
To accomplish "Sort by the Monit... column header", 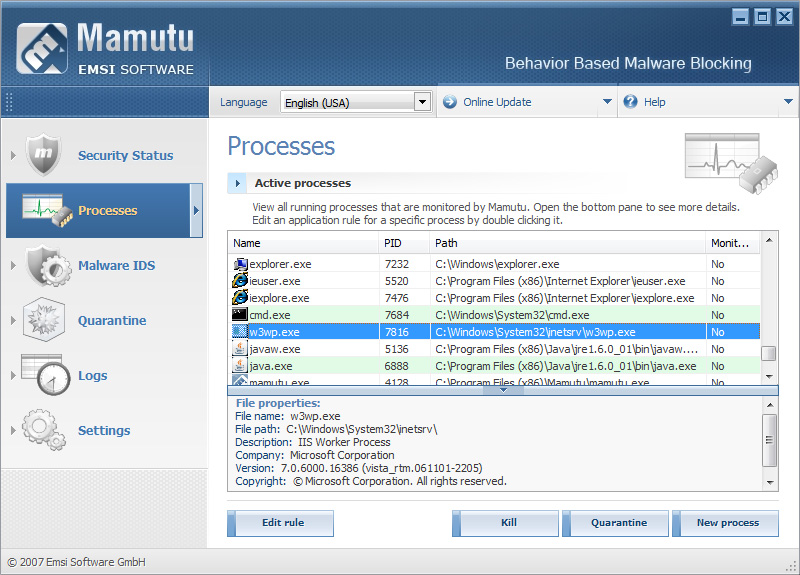I will pos(733,243).
